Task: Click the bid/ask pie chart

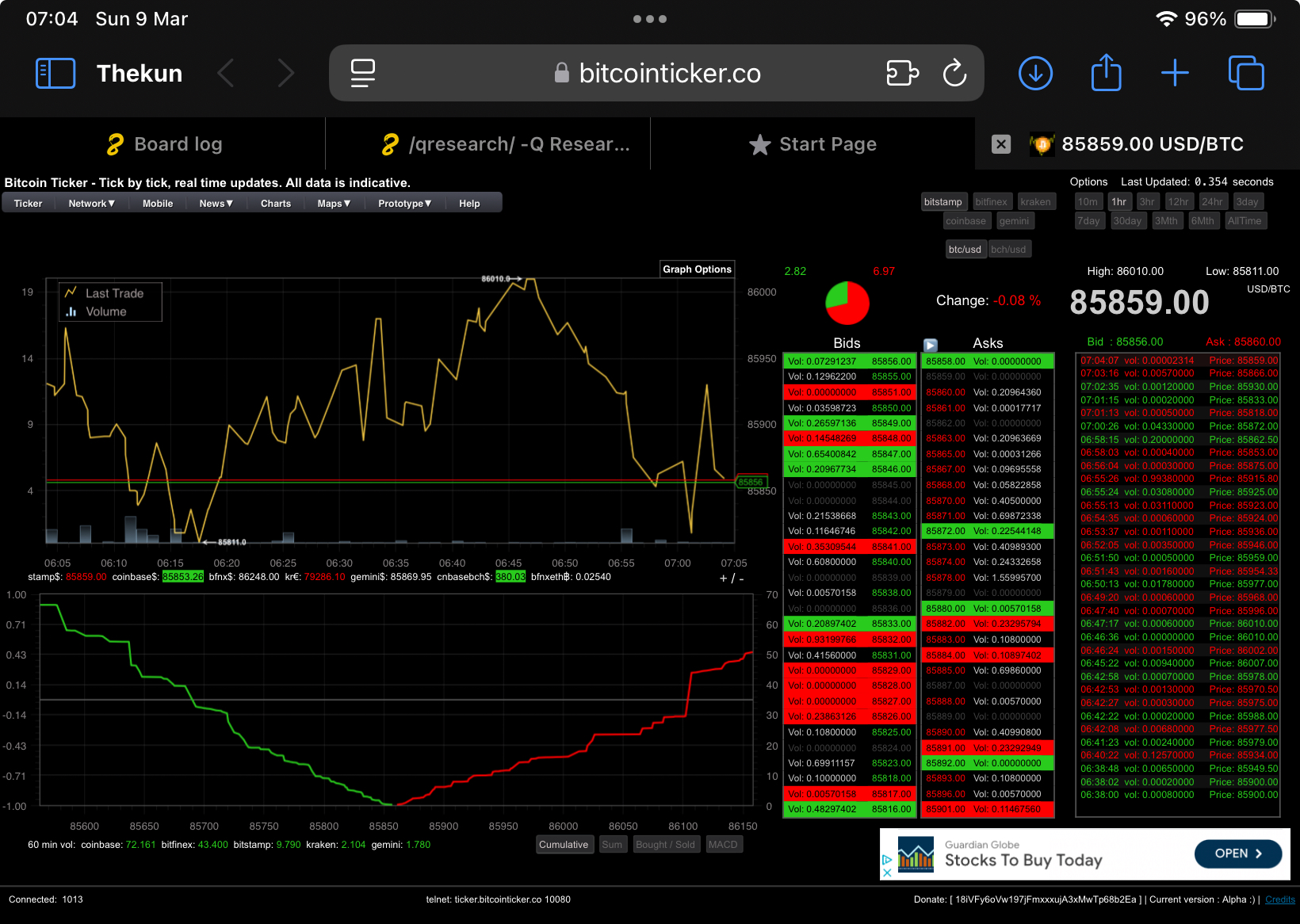Action: (847, 303)
